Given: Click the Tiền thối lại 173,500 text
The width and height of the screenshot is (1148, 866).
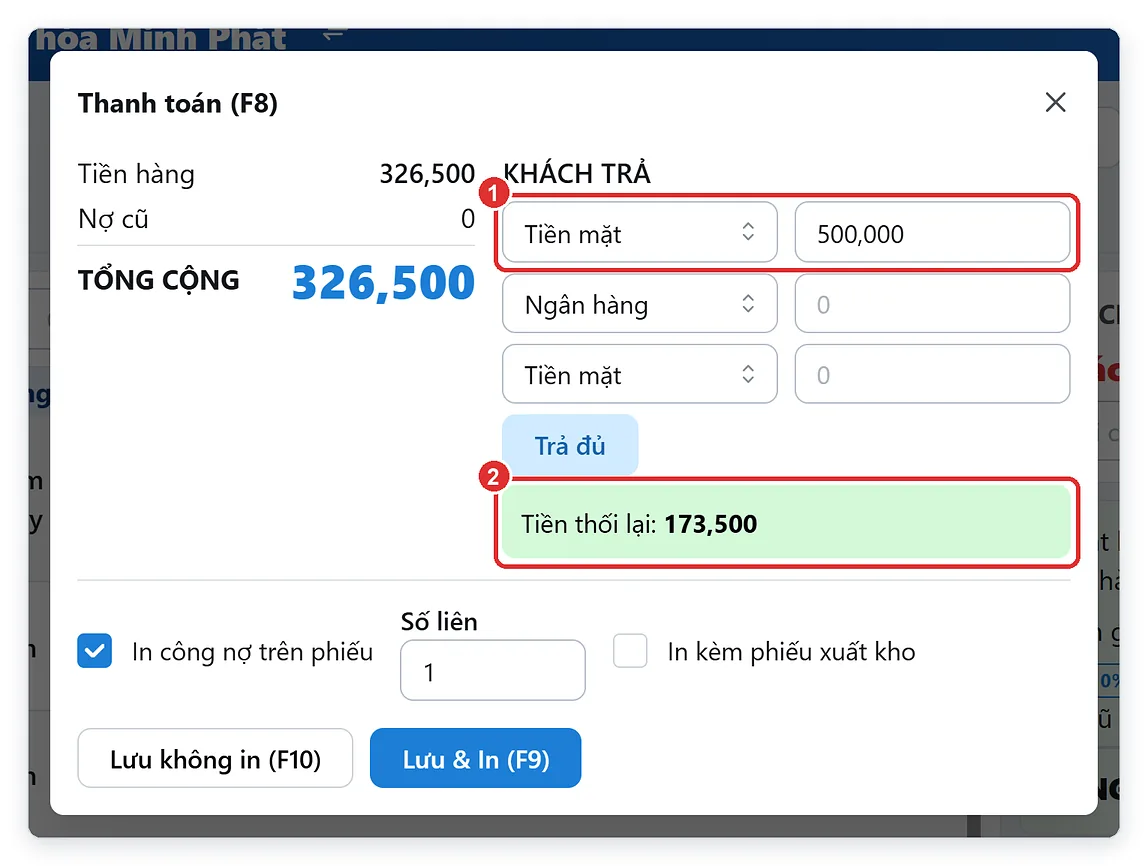Looking at the screenshot, I should pyautogui.click(x=638, y=524).
